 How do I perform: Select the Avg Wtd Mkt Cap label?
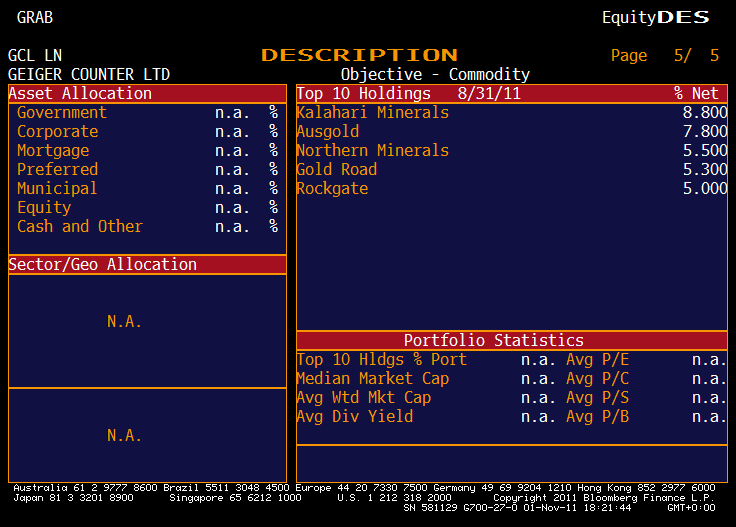[x=364, y=397]
